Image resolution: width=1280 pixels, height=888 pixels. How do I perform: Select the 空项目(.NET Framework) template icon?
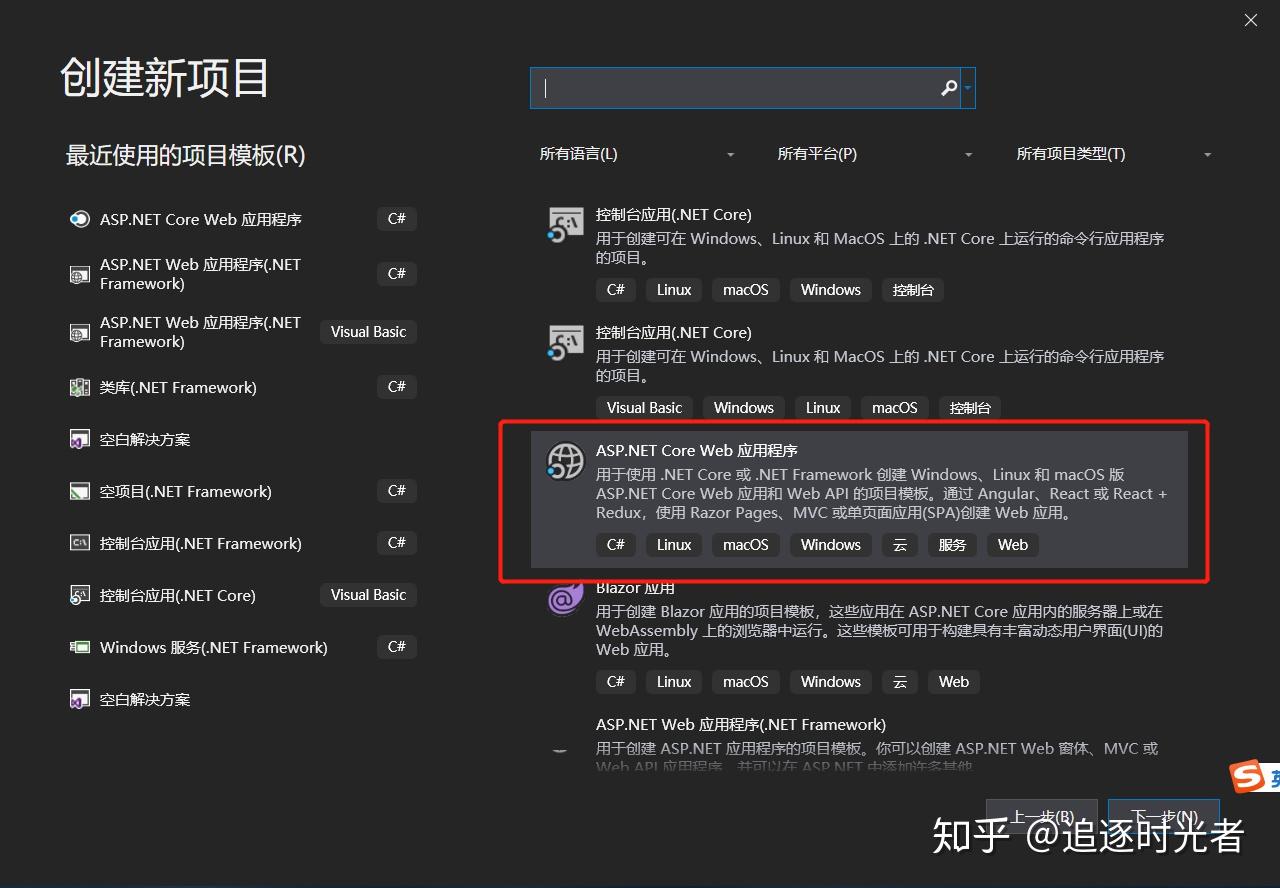[x=80, y=491]
